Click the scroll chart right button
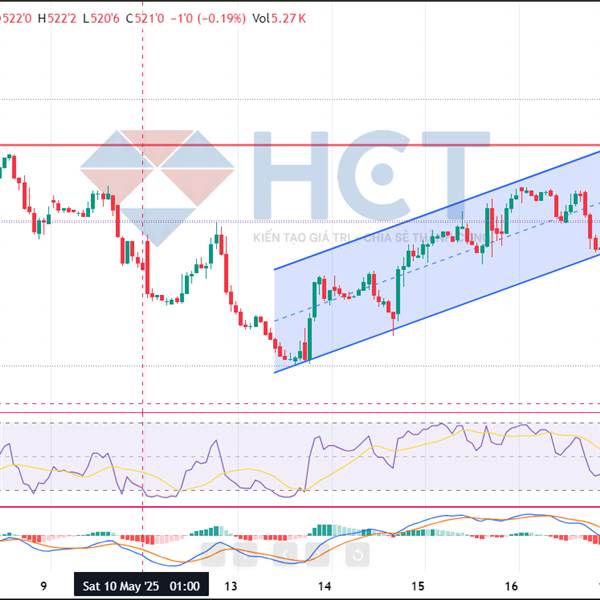The width and height of the screenshot is (600, 600). point(317,555)
